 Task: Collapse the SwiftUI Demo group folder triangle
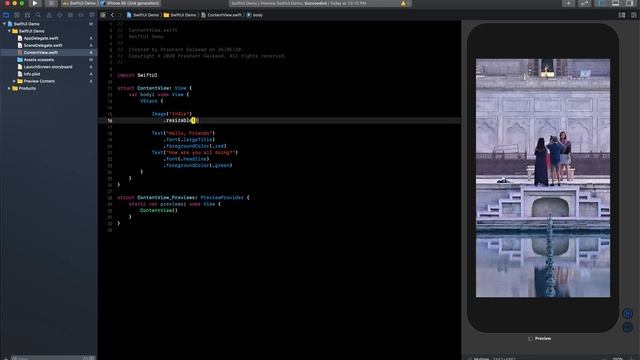point(9,31)
